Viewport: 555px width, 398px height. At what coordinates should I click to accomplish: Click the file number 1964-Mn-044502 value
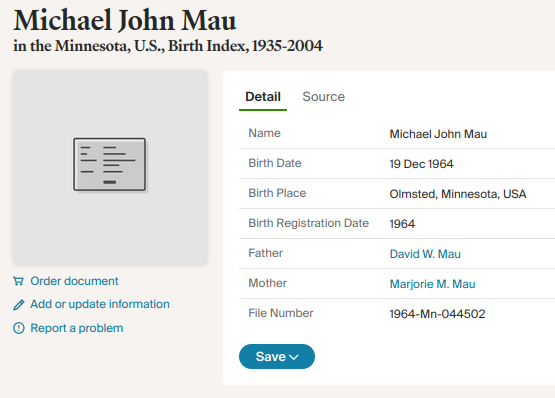(x=437, y=314)
